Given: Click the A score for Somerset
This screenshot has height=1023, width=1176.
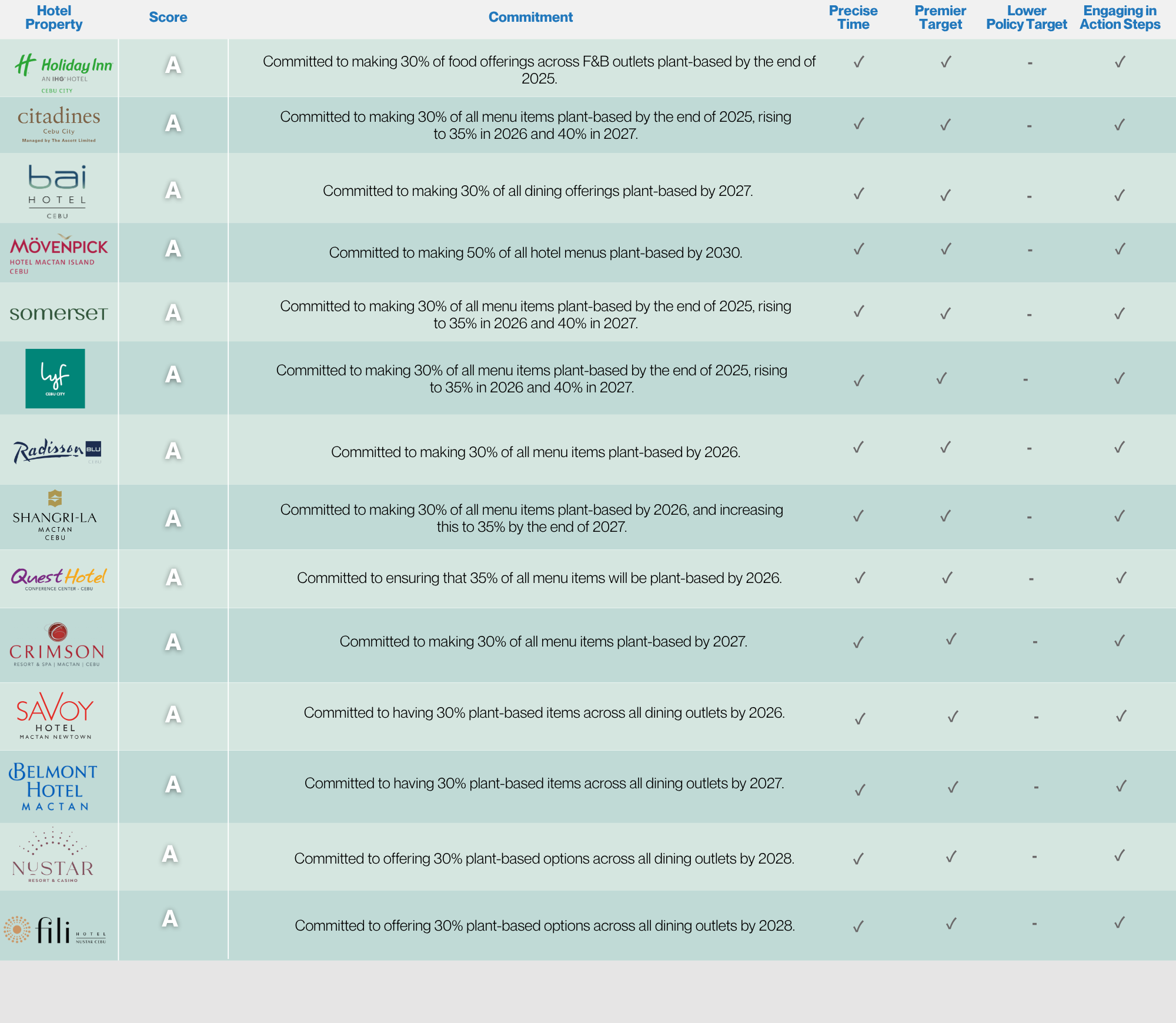Looking at the screenshot, I should coord(173,312).
